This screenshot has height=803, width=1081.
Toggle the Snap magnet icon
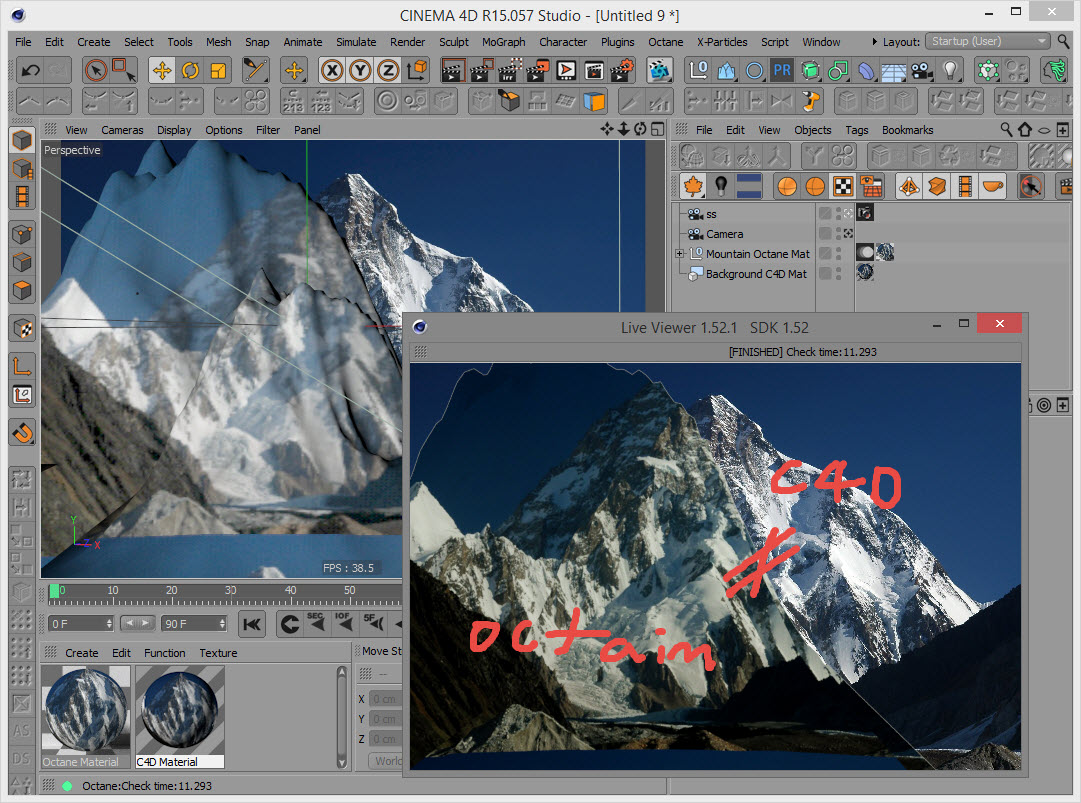click(22, 434)
